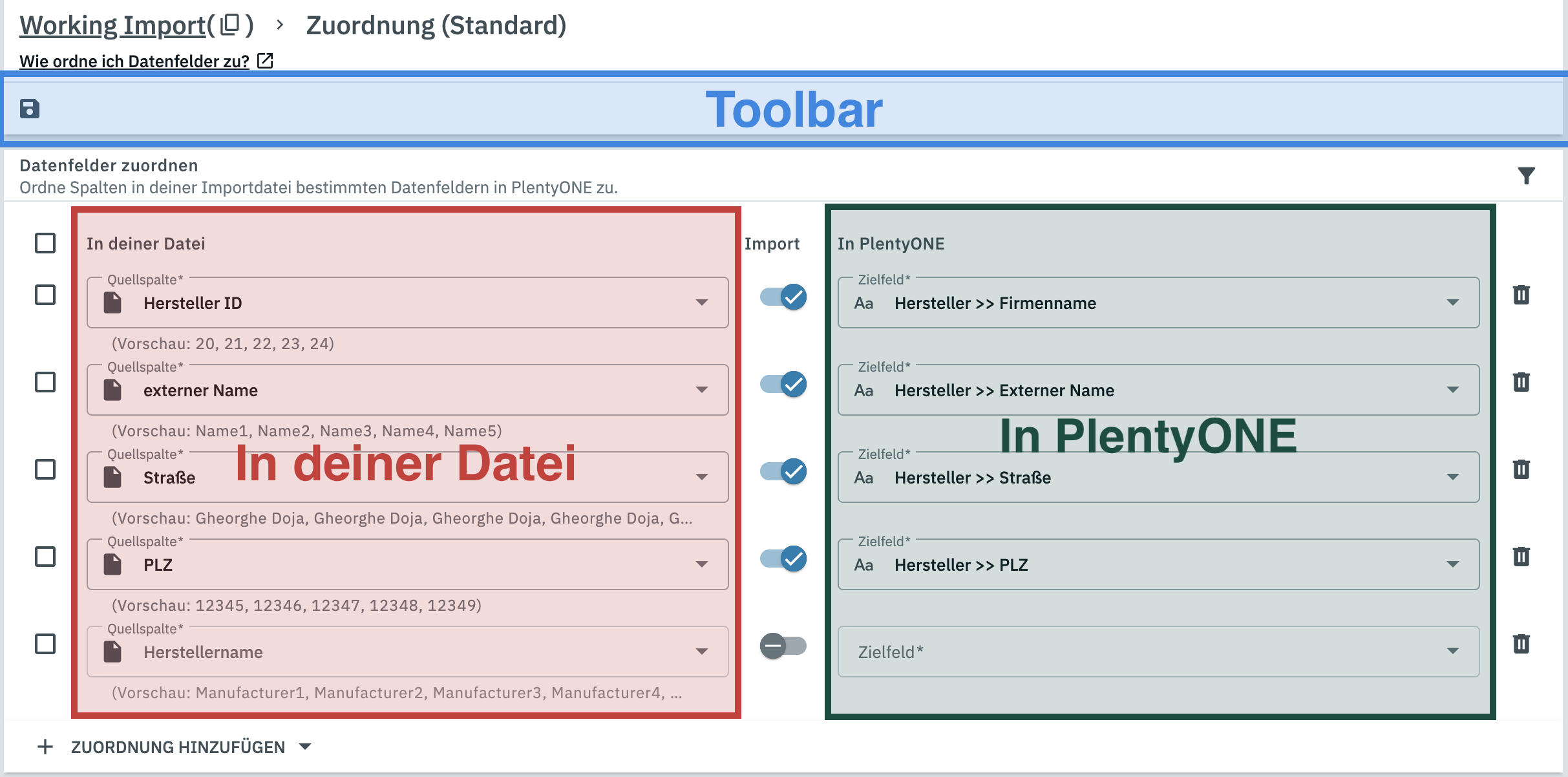This screenshot has width=1568, height=777.
Task: Delete the Herstellername mapping row
Action: pos(1521,644)
